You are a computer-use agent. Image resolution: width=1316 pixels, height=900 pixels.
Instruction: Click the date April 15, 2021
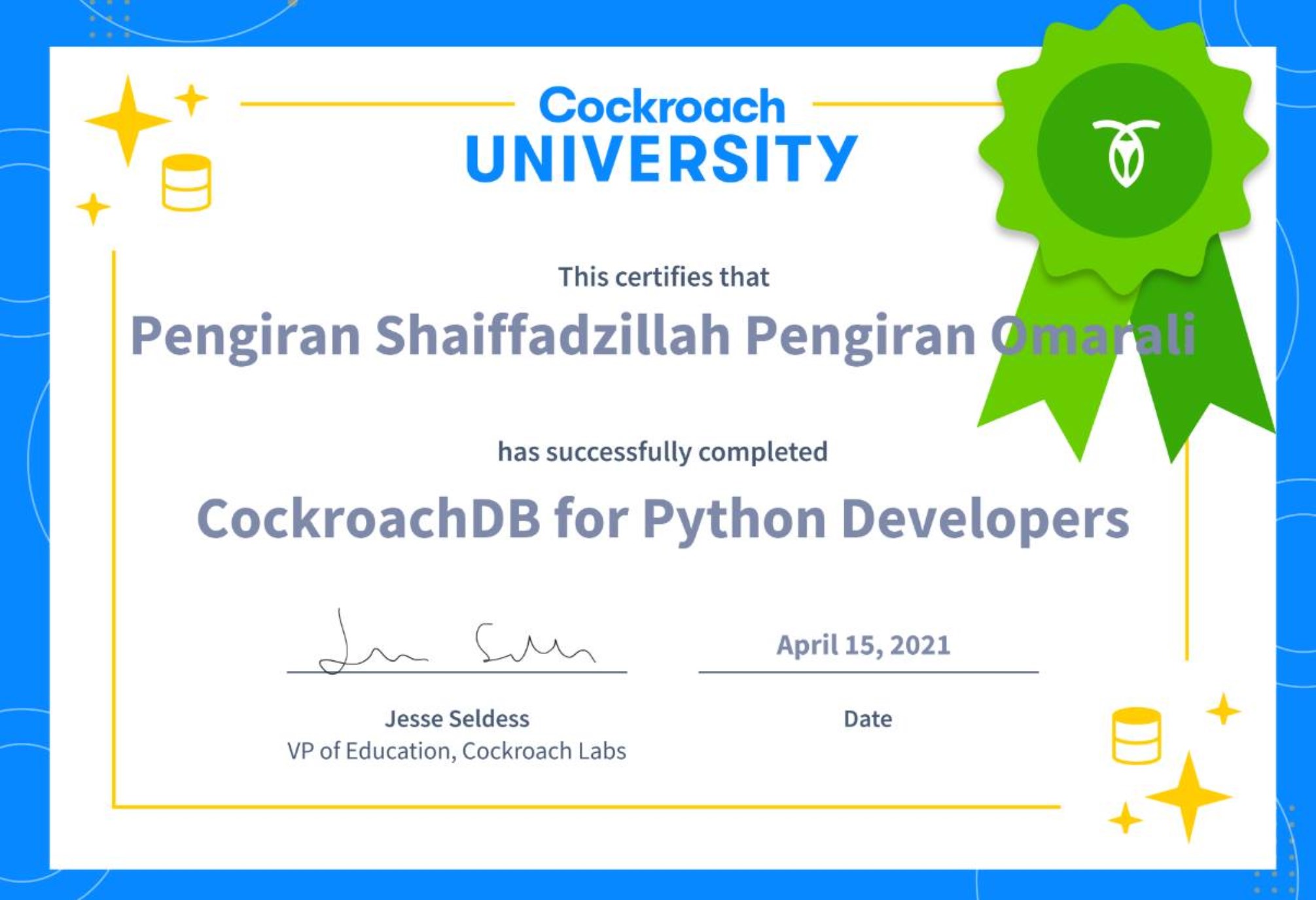[x=864, y=645]
